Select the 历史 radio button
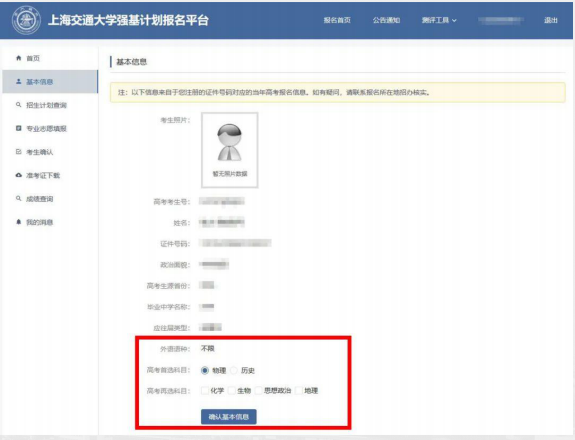This screenshot has height=440, width=575. pyautogui.click(x=234, y=370)
